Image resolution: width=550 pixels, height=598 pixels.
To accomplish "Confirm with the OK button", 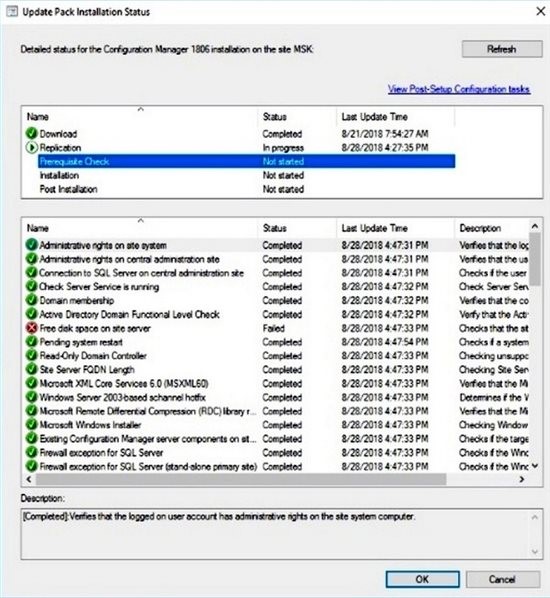I will point(422,579).
